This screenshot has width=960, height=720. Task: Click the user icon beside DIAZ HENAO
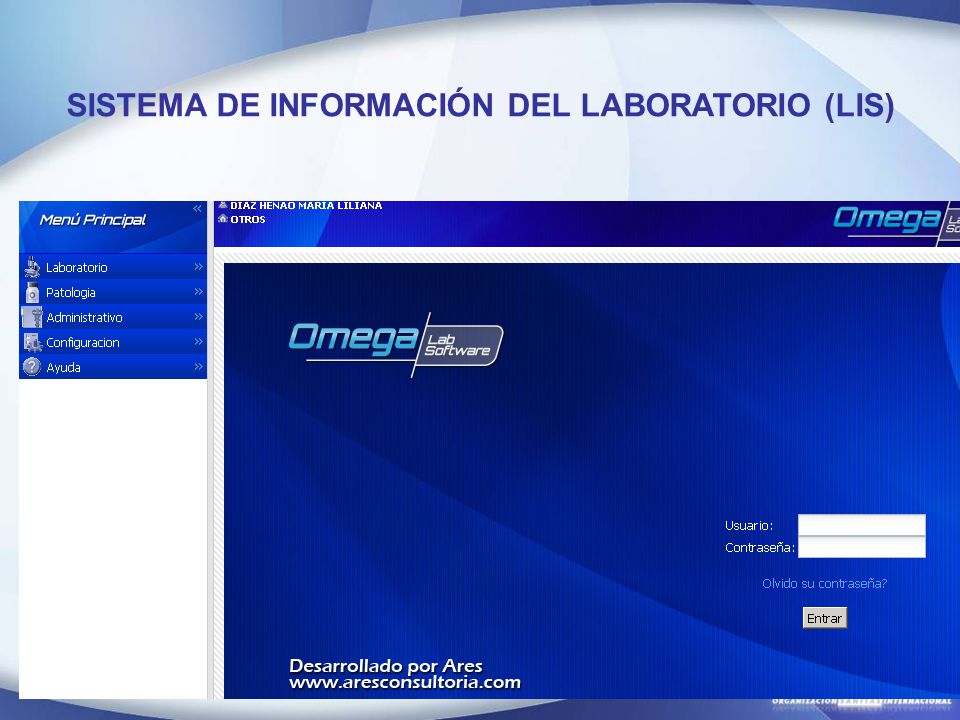click(223, 205)
